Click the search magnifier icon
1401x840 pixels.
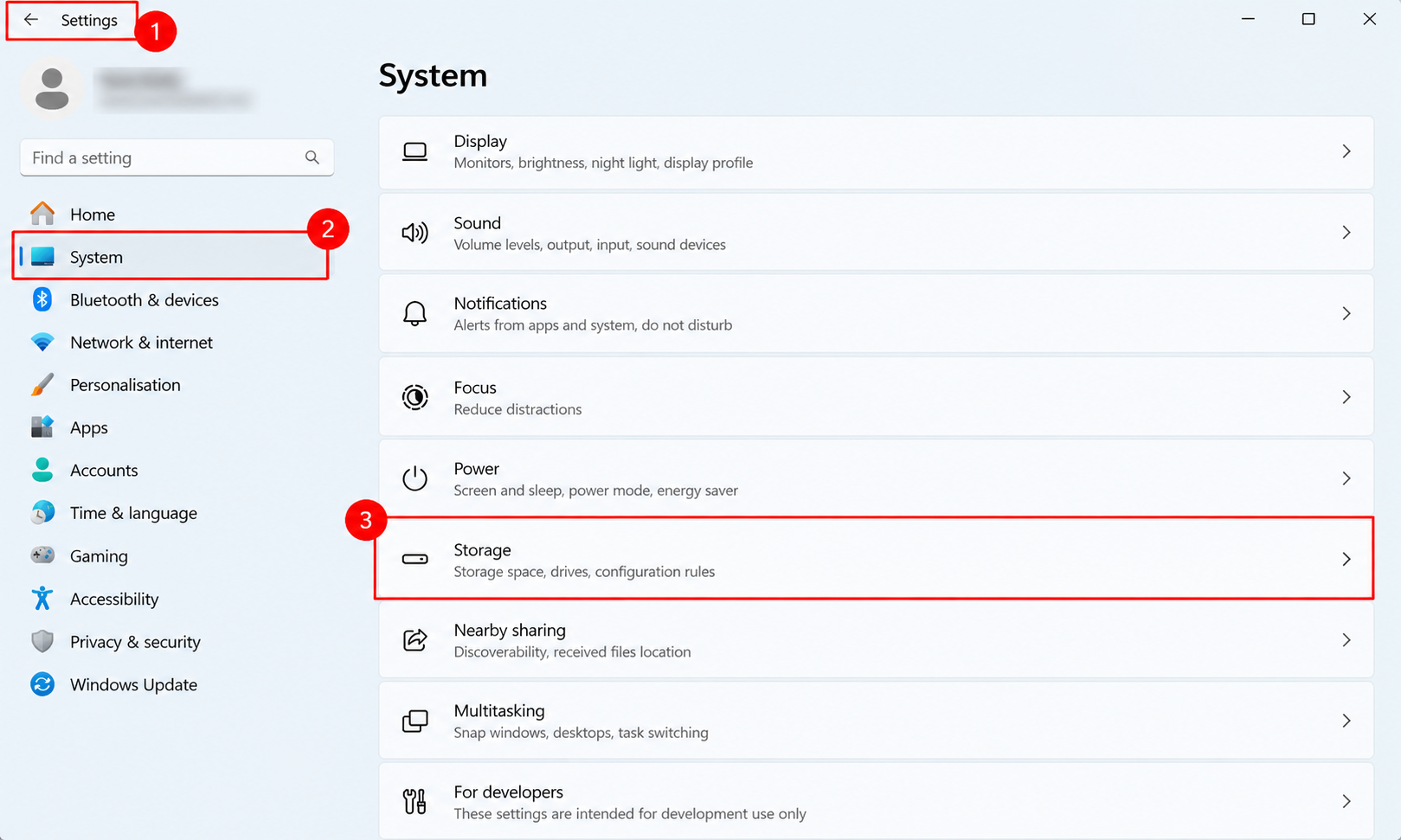click(x=312, y=157)
